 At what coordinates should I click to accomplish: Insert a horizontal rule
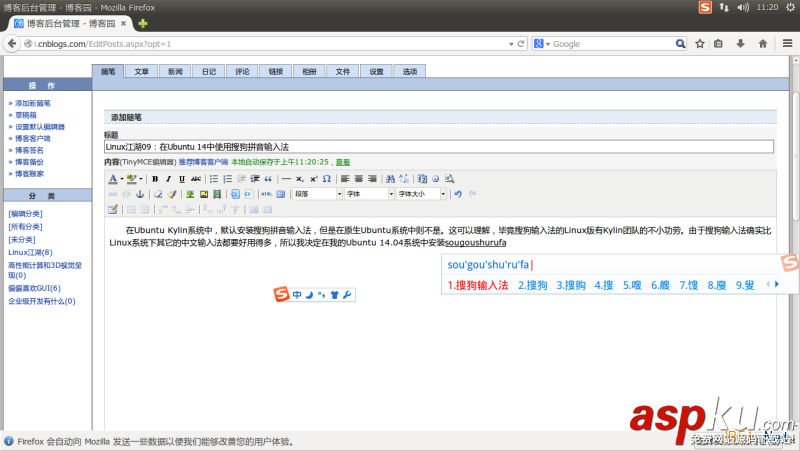pyautogui.click(x=286, y=179)
